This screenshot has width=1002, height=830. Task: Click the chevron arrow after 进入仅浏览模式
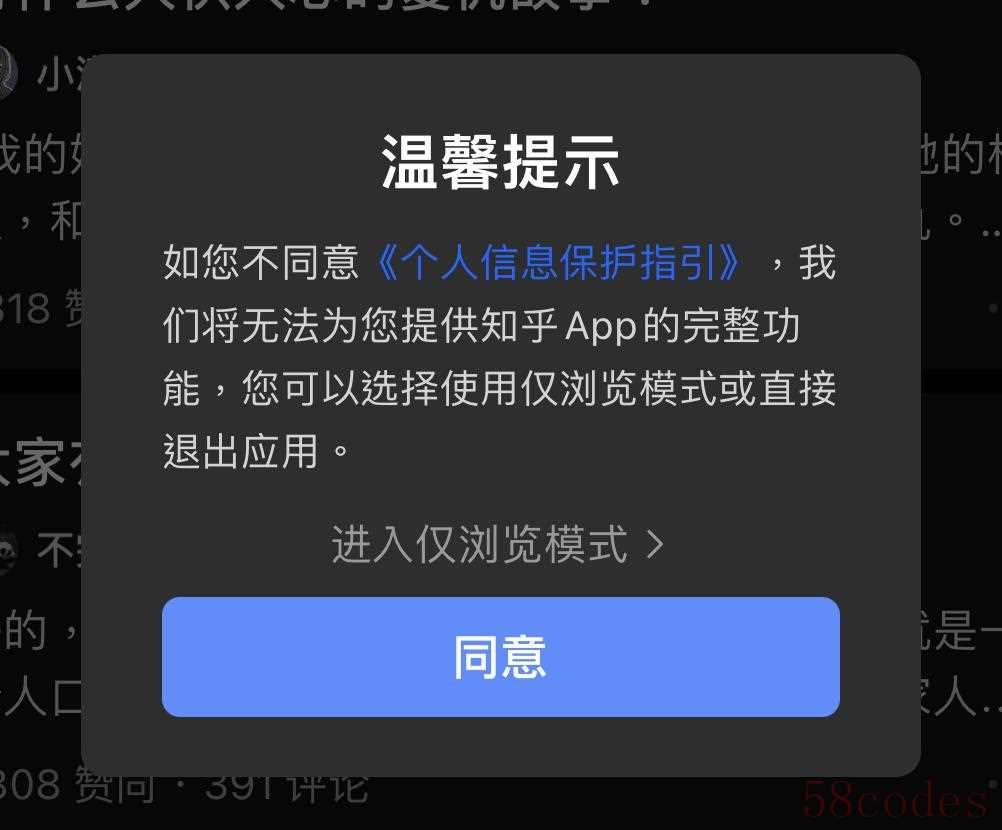click(x=655, y=545)
